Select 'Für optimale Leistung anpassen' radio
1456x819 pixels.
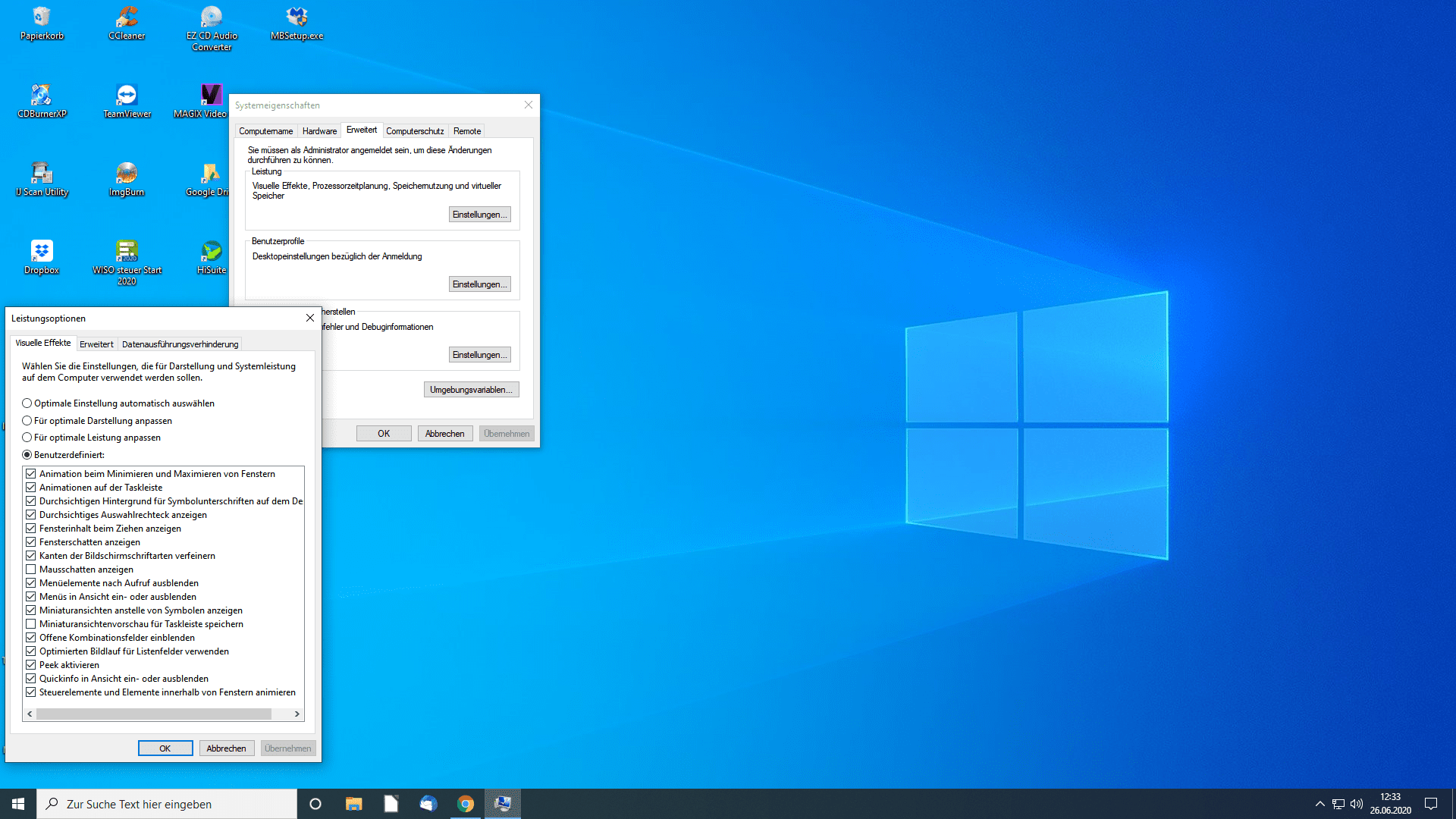tap(92, 438)
